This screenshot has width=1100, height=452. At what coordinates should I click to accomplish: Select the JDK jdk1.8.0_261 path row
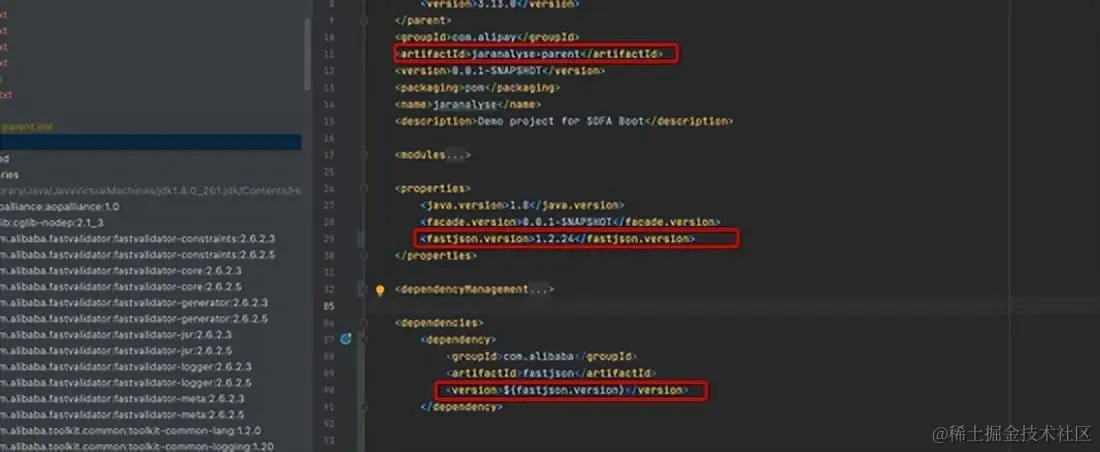coord(151,191)
